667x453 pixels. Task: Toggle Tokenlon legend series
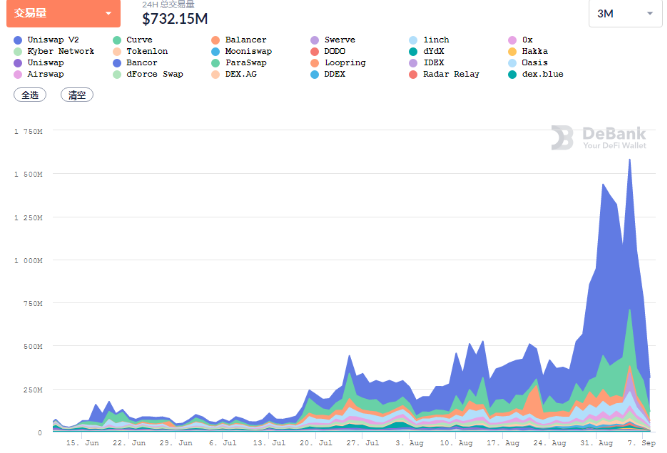(x=140, y=51)
